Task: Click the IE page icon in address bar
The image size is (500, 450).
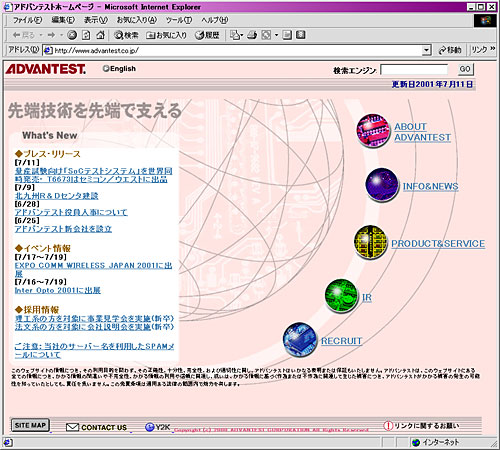Action: 48,50
